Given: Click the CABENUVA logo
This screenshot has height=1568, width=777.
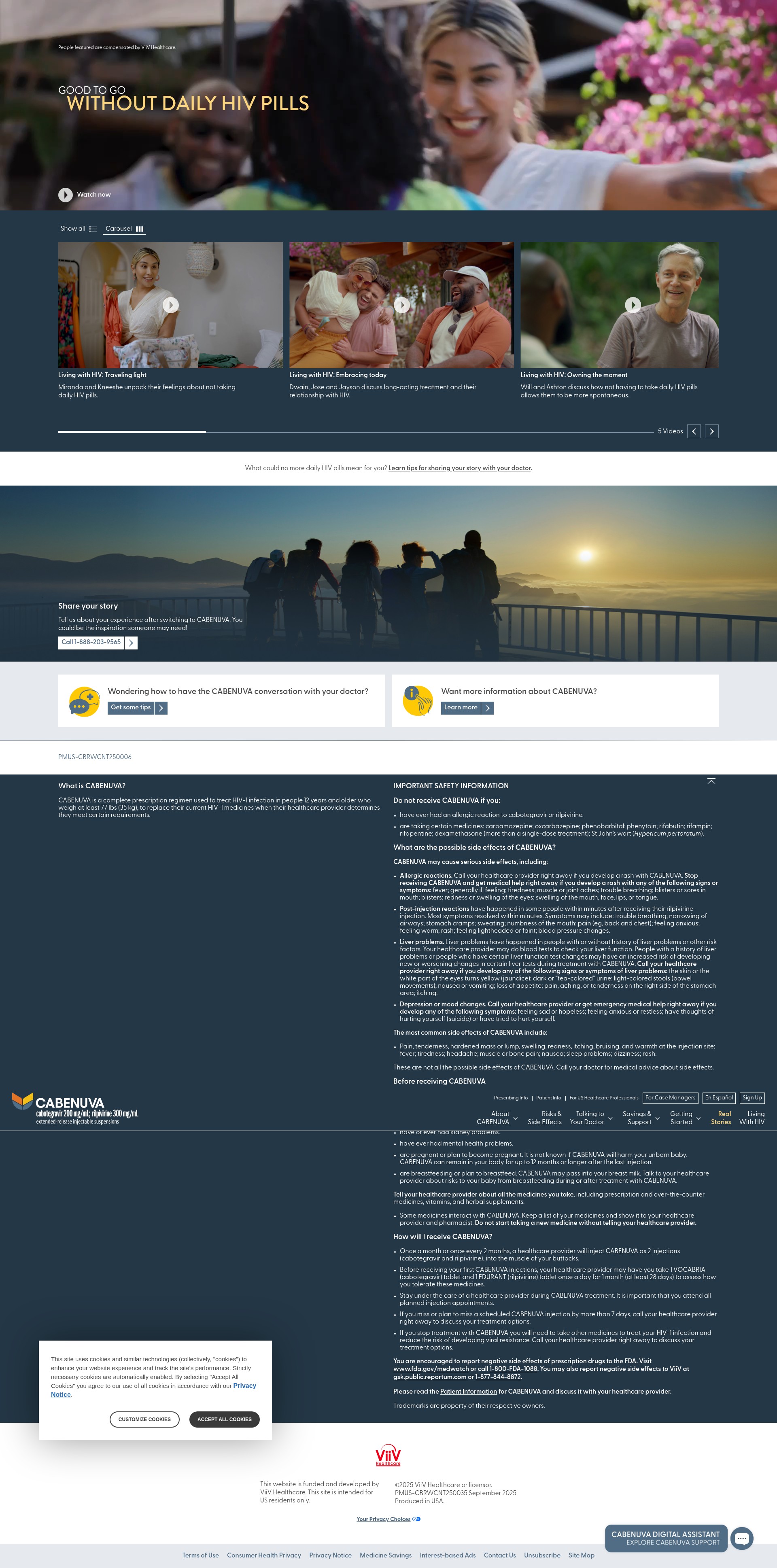Looking at the screenshot, I should tap(75, 1108).
